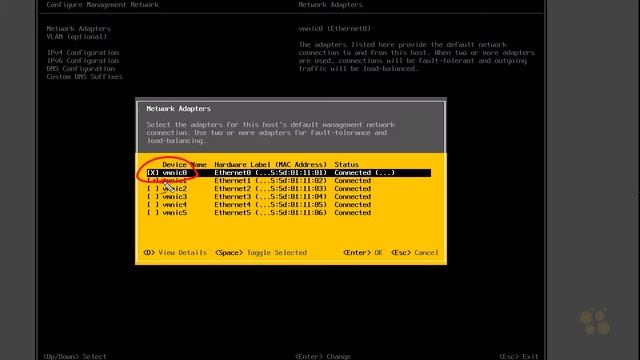Viewport: 640px width, 360px height.
Task: Click <Up/Down> Select hint at bottom
Action: click(75, 356)
